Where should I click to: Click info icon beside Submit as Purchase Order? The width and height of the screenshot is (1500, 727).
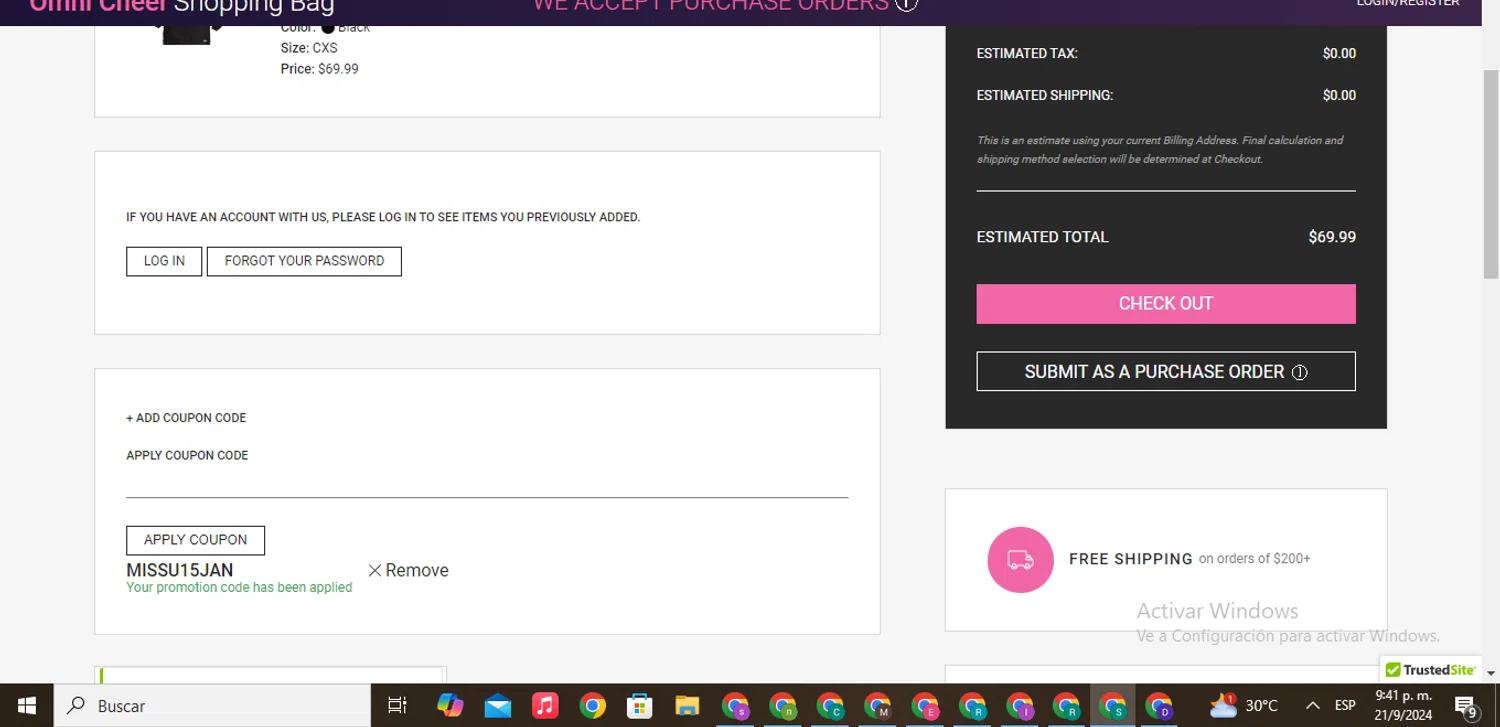(1299, 372)
